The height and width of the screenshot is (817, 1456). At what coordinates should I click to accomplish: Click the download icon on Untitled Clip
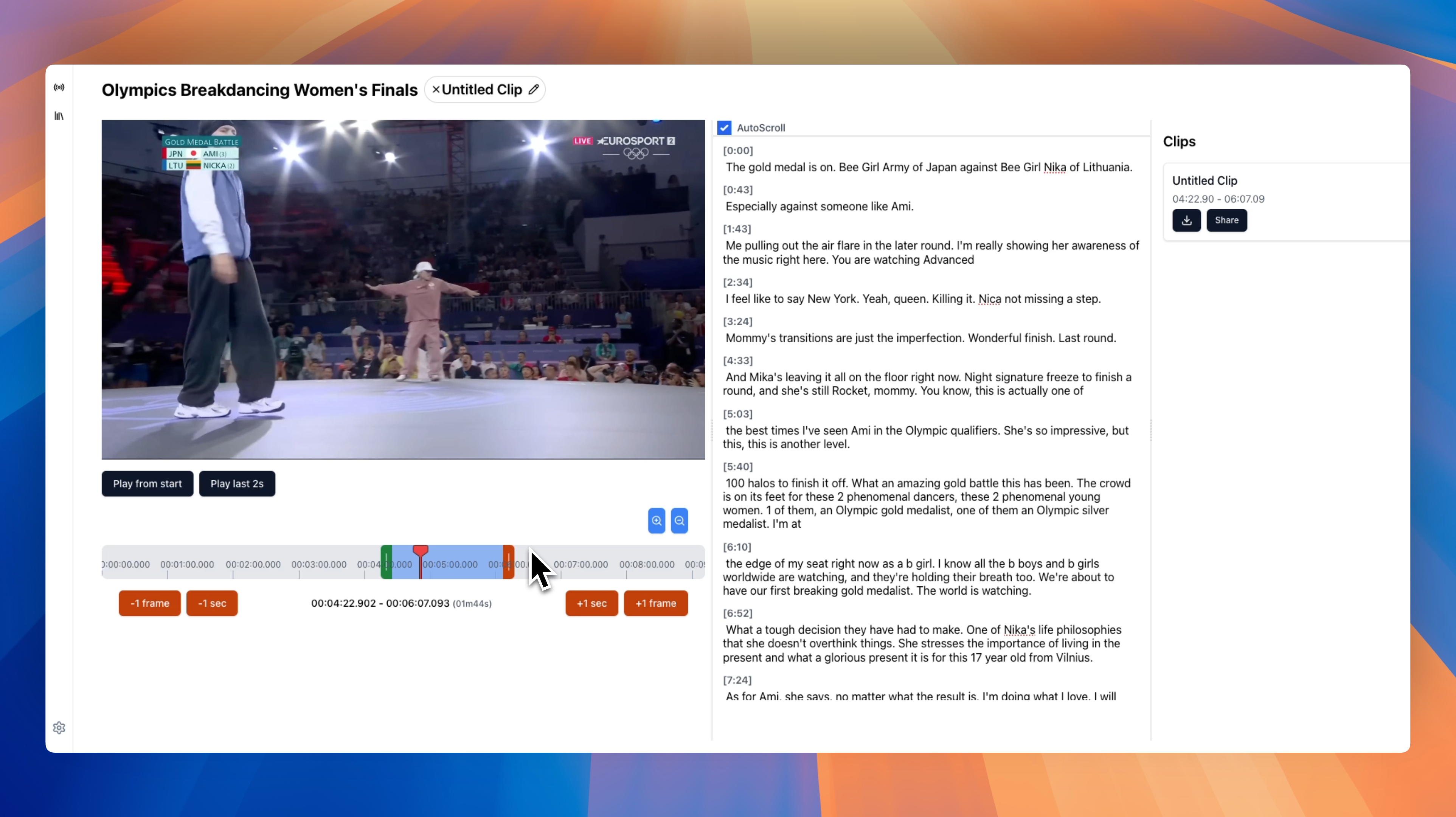(x=1186, y=219)
